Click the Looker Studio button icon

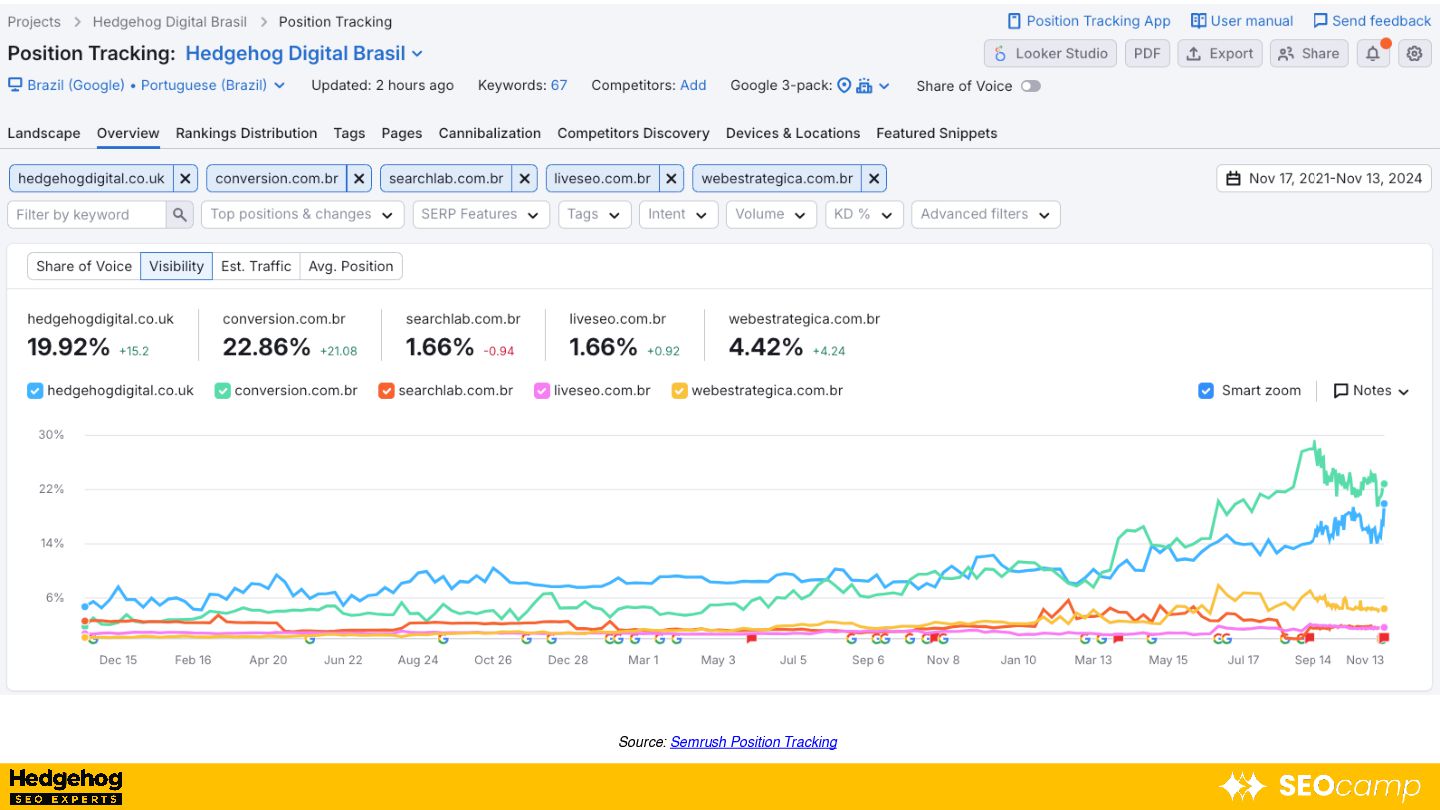(1000, 54)
